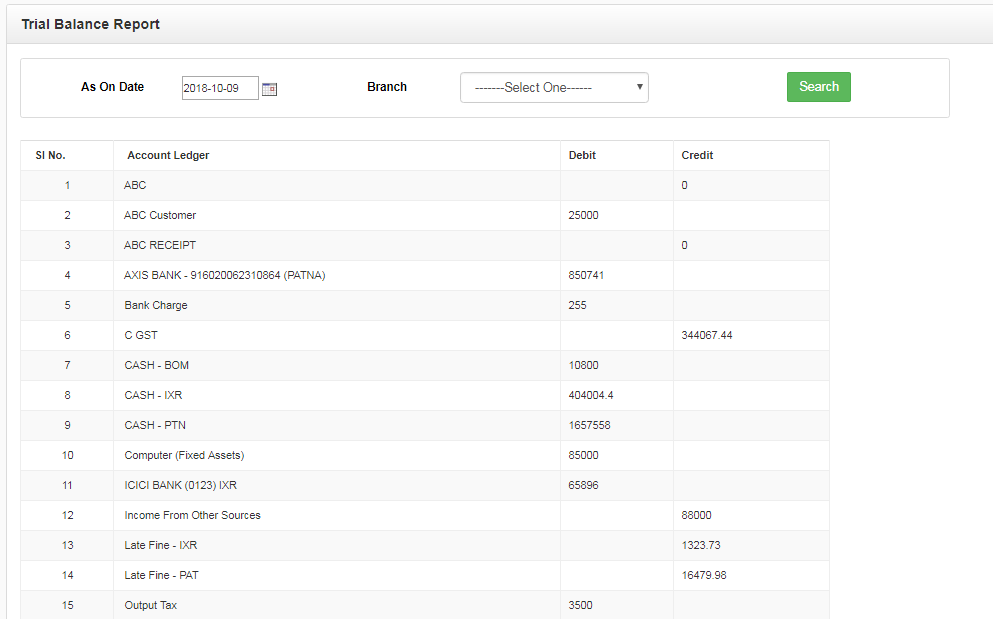Select the ICICI BANK (0123) IXR row

tap(425, 485)
